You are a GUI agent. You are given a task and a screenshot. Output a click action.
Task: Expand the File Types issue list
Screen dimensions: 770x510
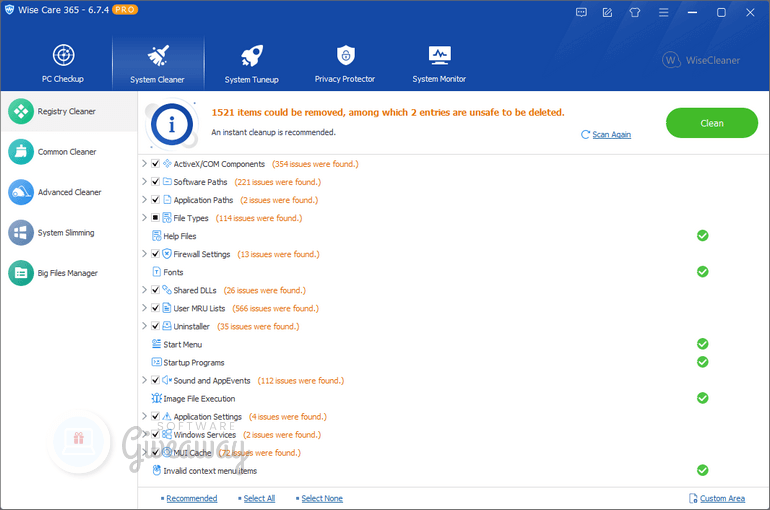[144, 218]
